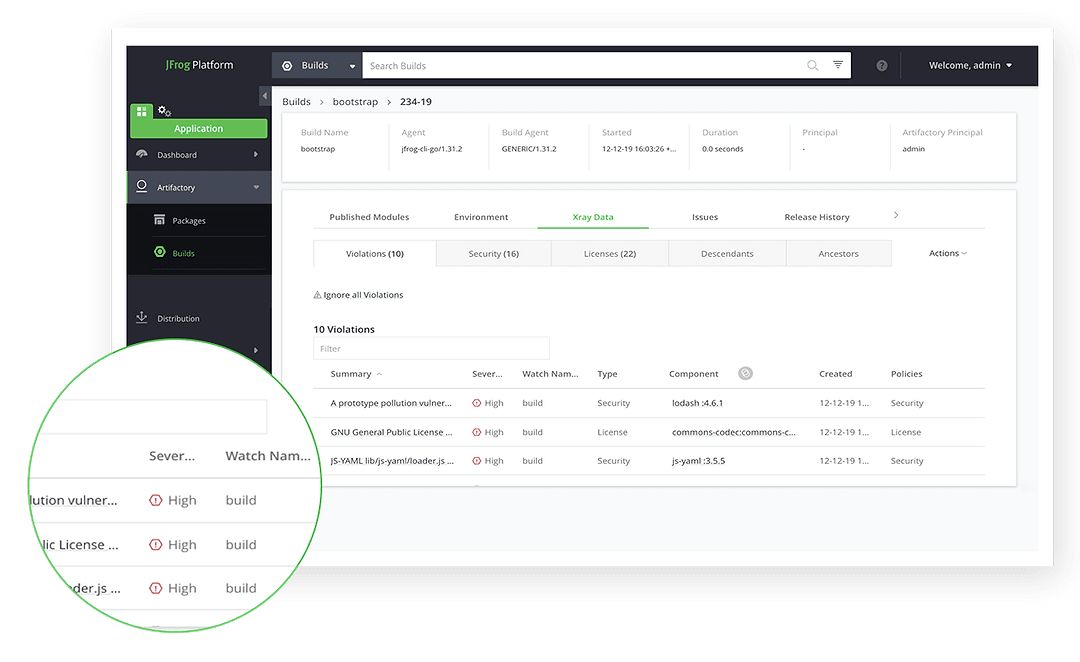Go to bootstrap in the breadcrumb

coord(354,102)
